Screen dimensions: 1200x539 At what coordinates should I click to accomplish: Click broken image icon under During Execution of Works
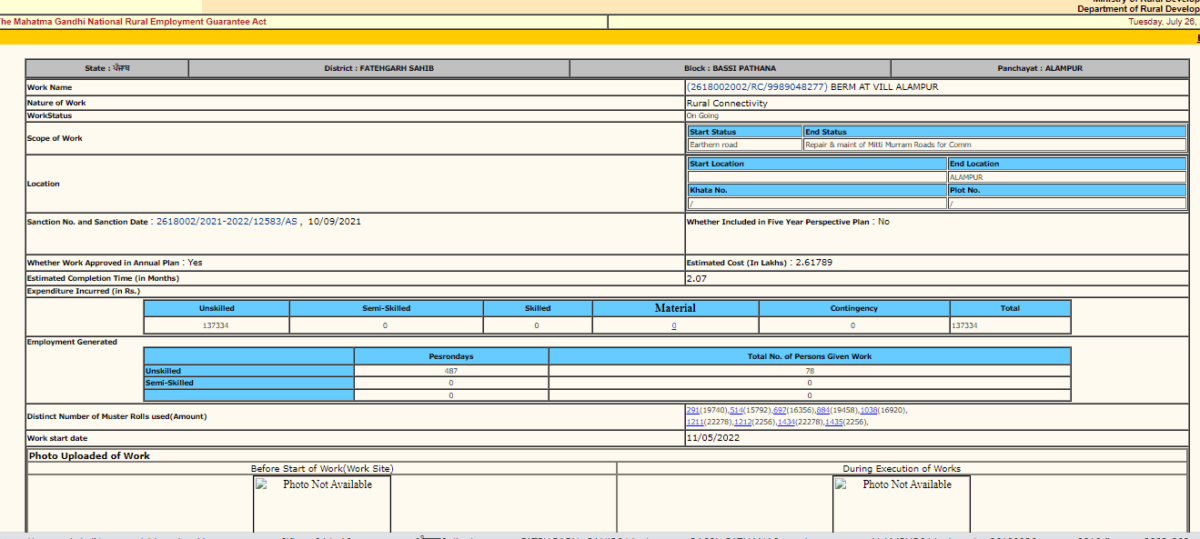coord(842,485)
